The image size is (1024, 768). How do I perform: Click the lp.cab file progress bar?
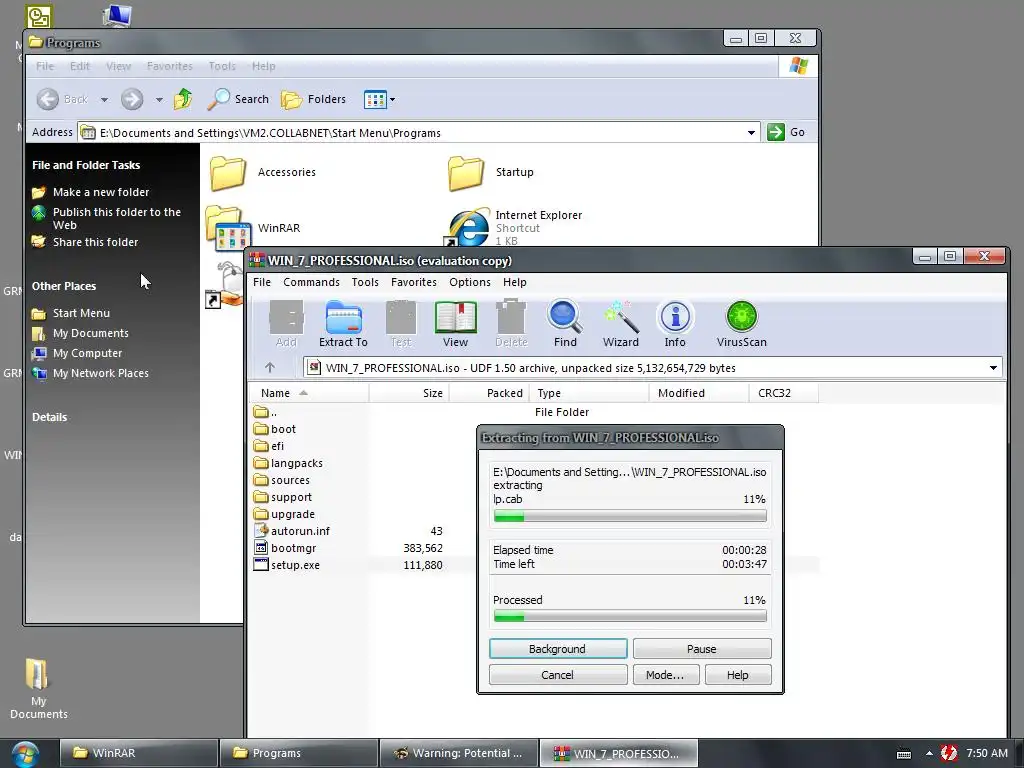tap(630, 517)
